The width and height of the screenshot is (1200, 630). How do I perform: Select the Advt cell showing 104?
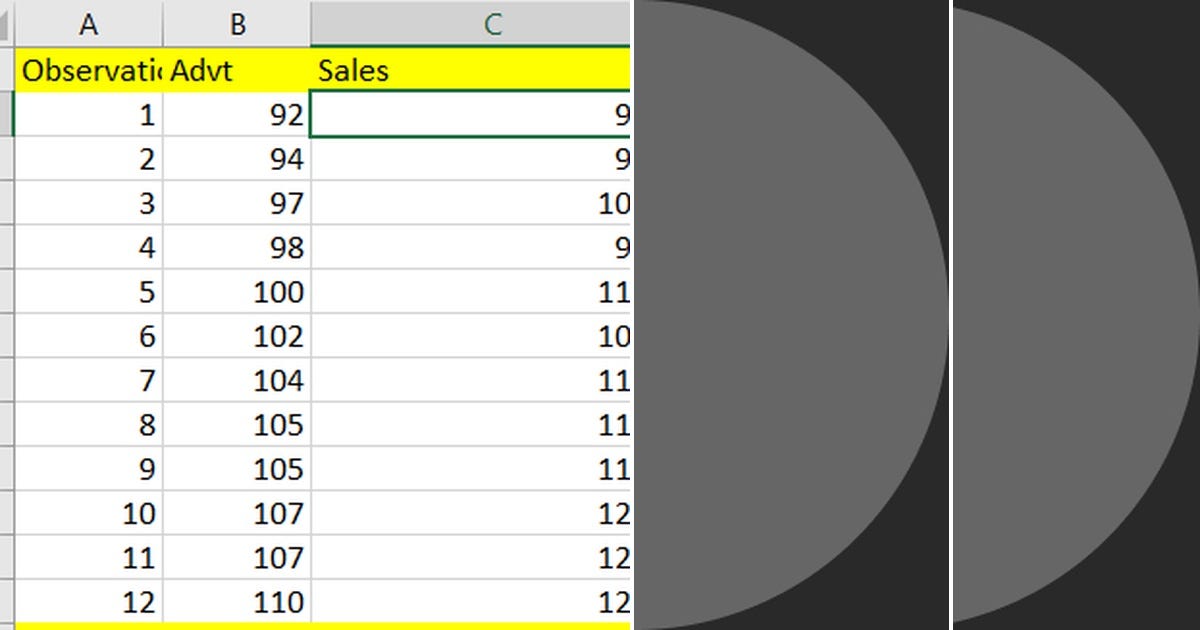tap(237, 380)
